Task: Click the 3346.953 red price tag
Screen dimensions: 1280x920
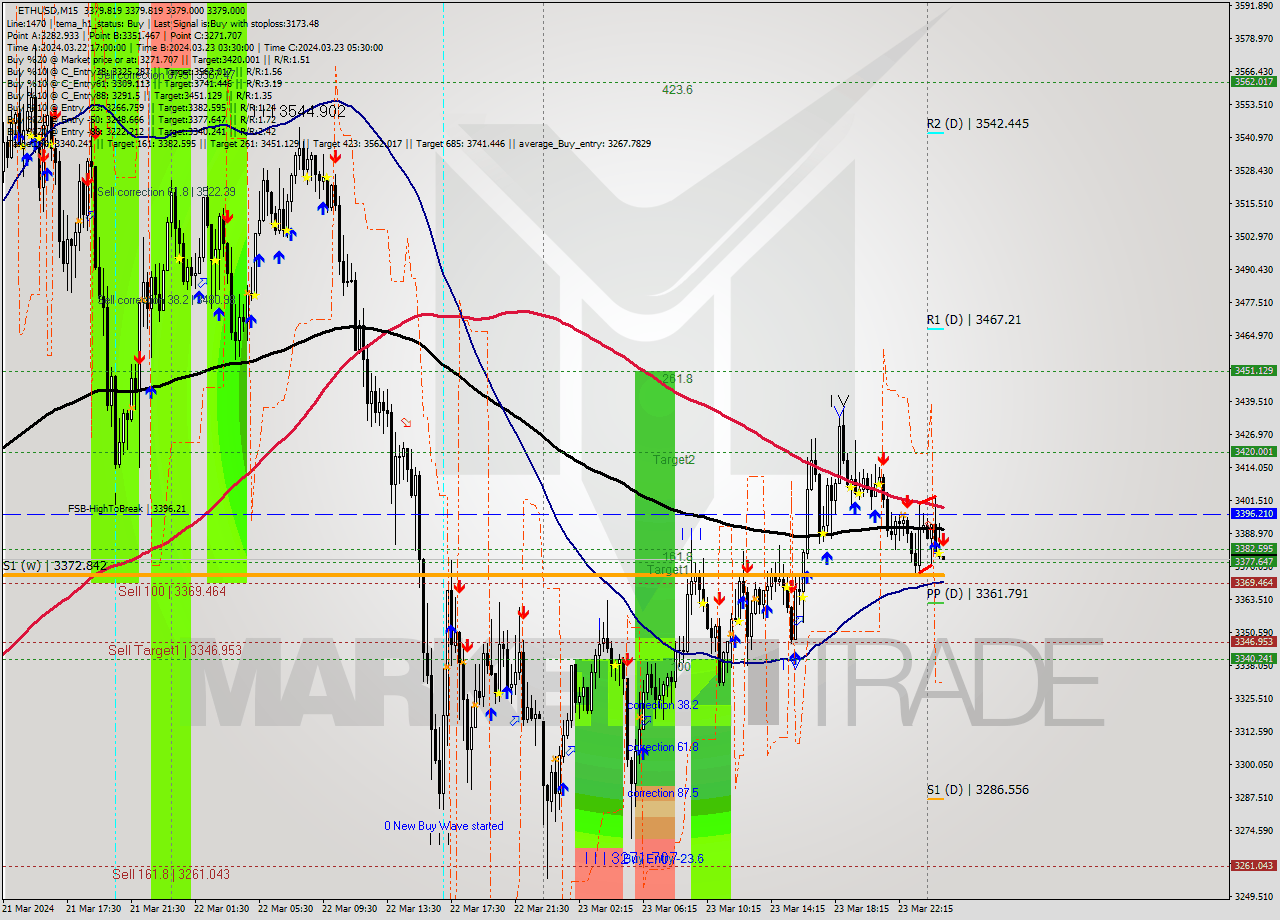Action: click(1254, 641)
